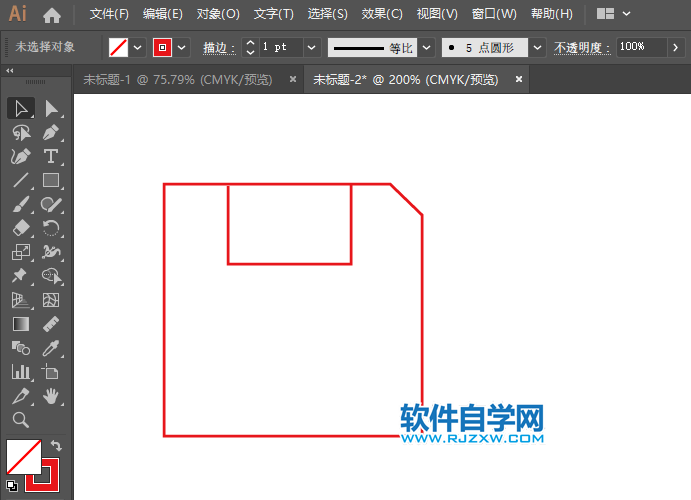Screen dimensions: 691x500
Task: Select the Rectangle tool
Action: pos(51,180)
